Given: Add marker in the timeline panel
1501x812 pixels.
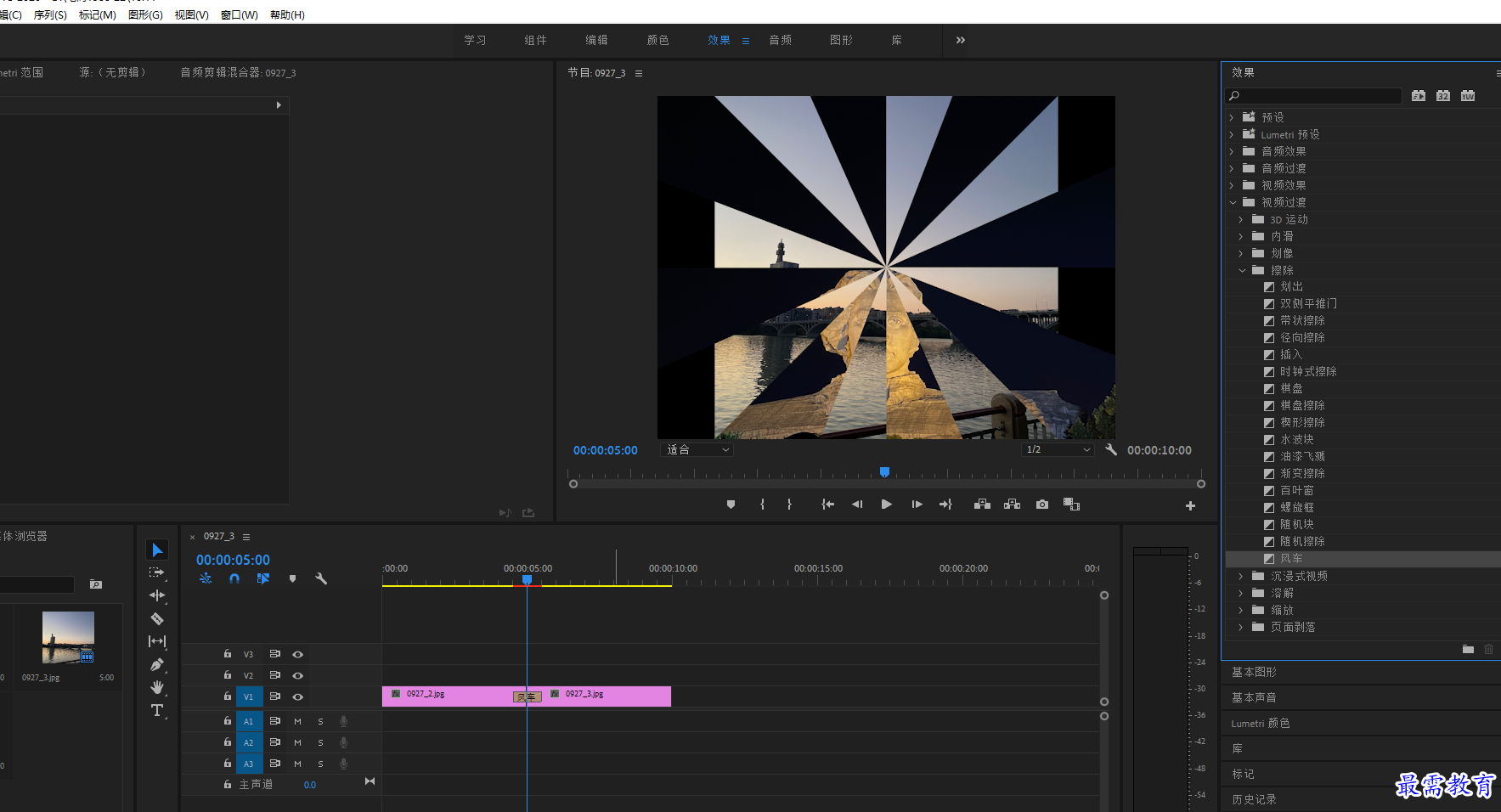Looking at the screenshot, I should click(x=292, y=578).
